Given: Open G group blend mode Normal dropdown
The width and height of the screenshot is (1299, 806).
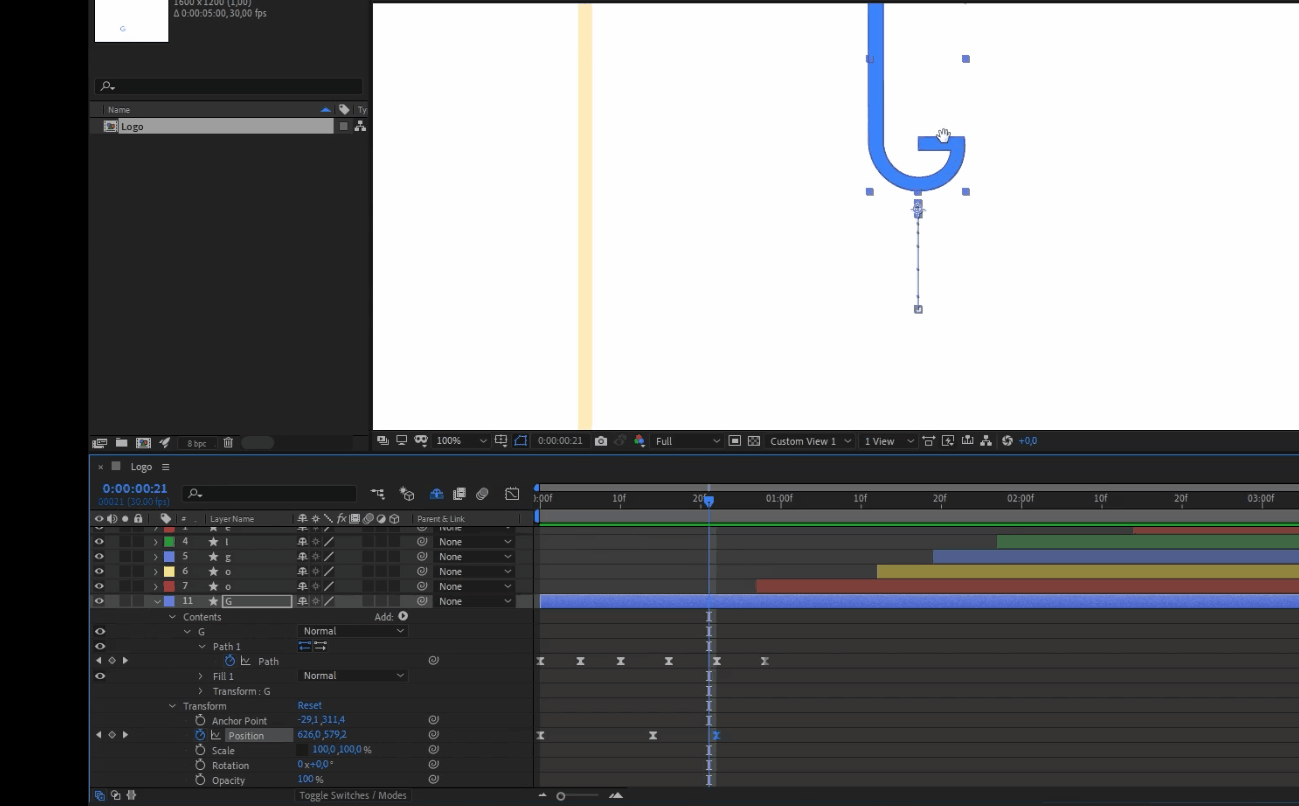Looking at the screenshot, I should click(353, 631).
